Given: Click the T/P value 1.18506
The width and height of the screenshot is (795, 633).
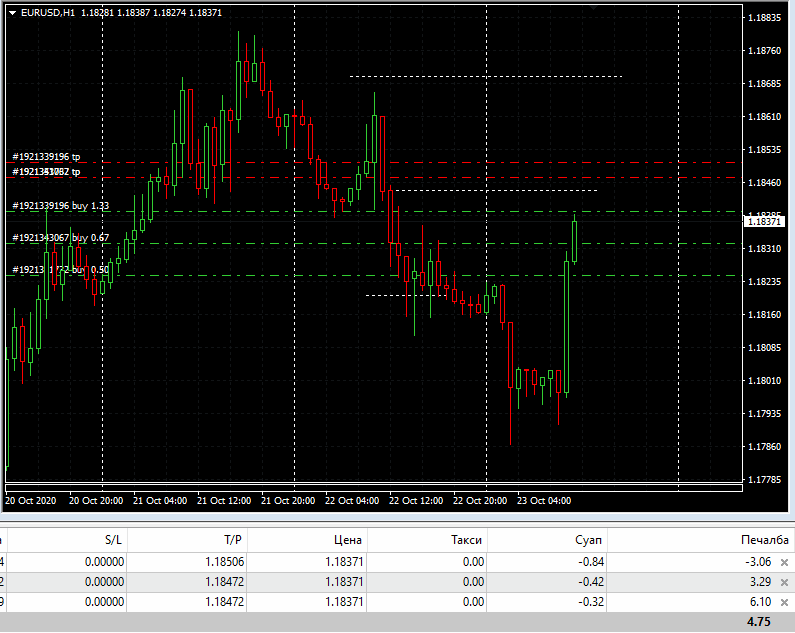Looking at the screenshot, I should [x=225, y=562].
